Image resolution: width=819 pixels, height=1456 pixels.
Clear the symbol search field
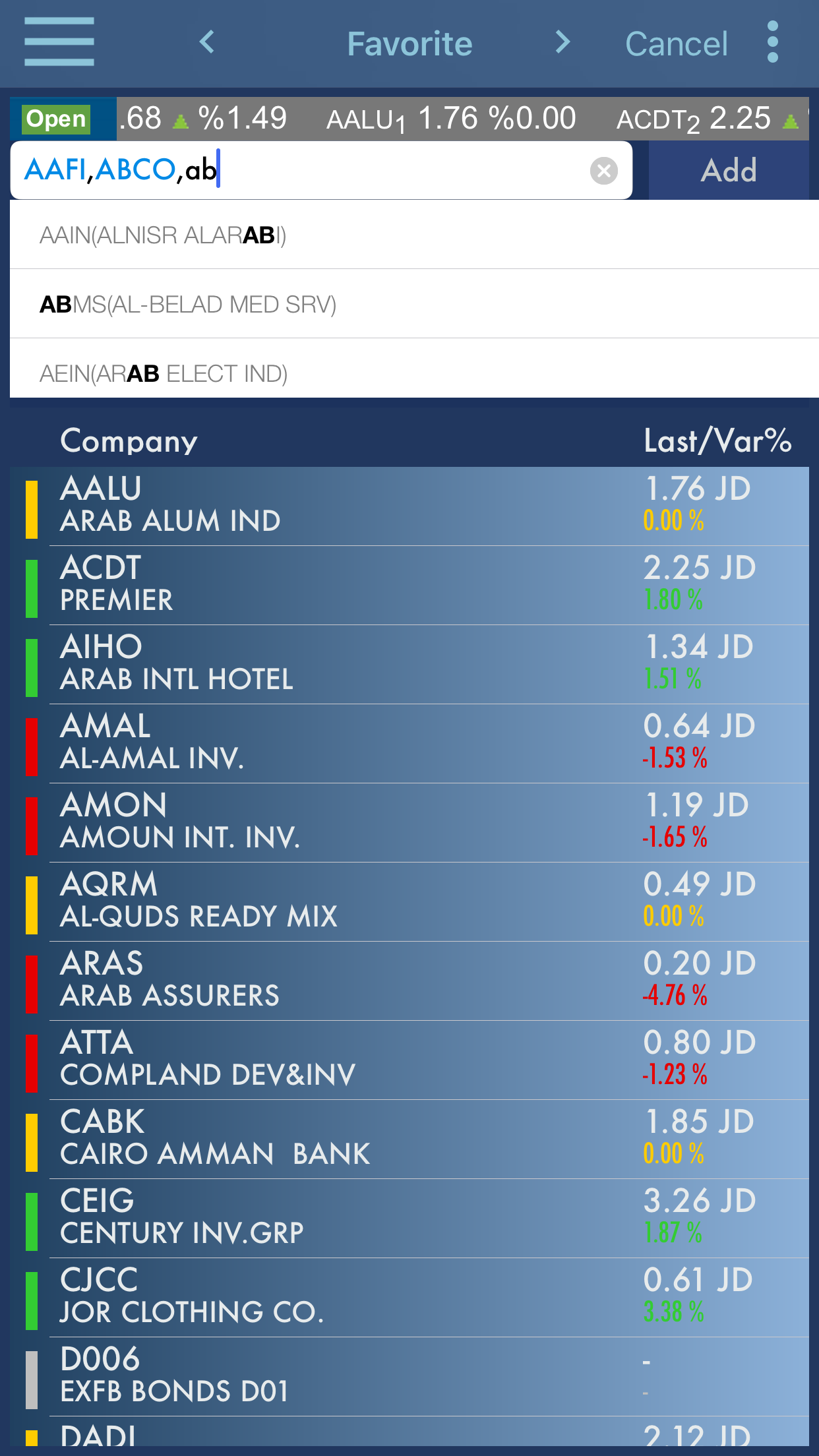tap(603, 171)
